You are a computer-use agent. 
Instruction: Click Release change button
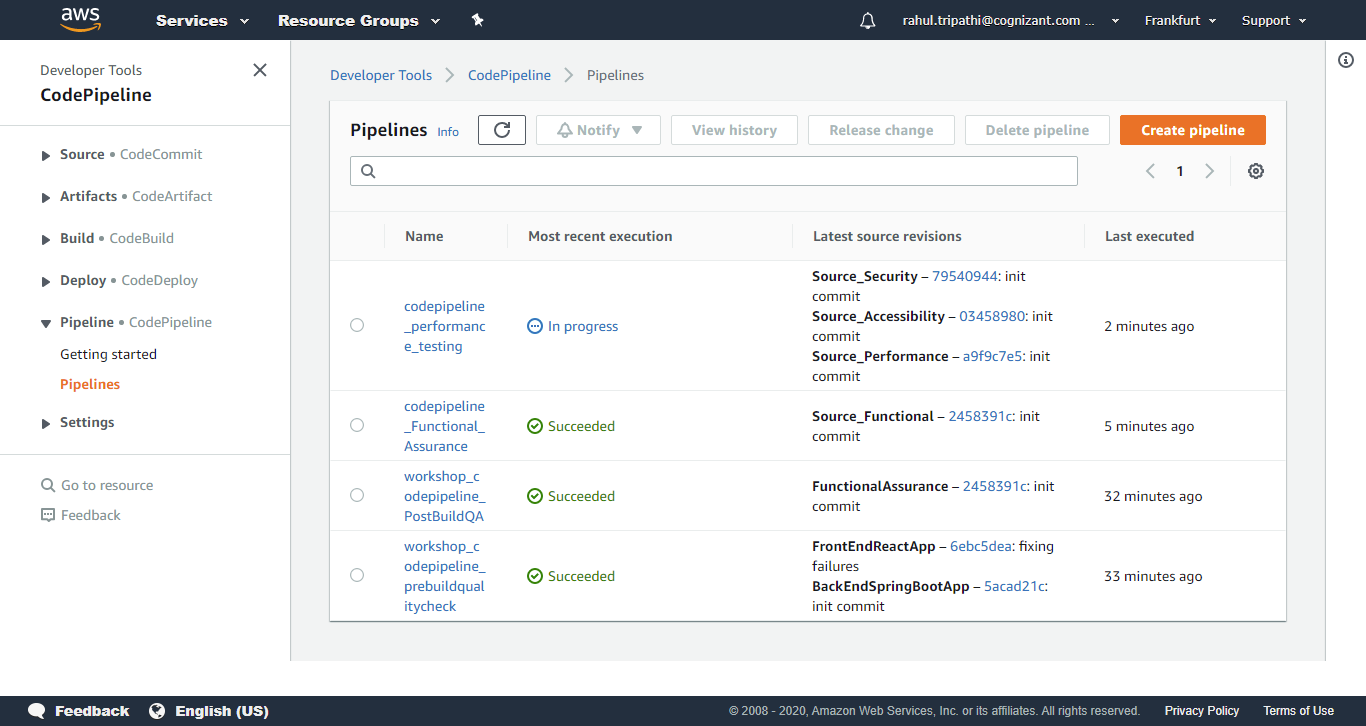coord(881,130)
